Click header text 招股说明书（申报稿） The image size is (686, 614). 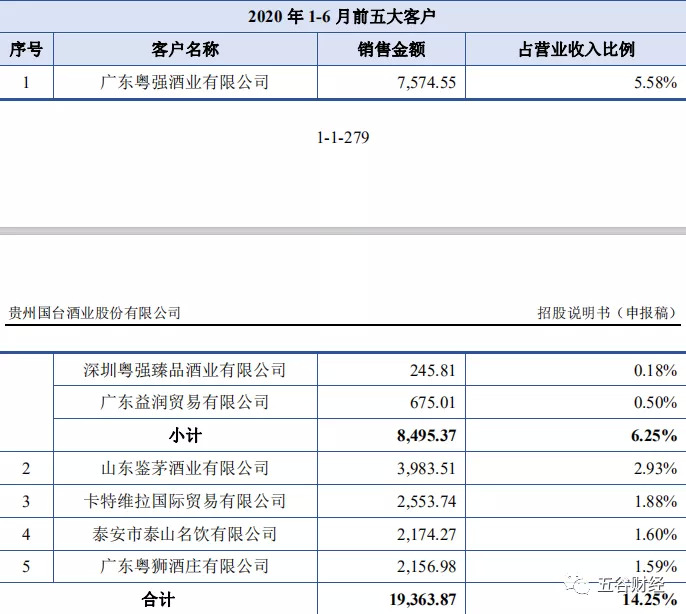[x=607, y=313]
